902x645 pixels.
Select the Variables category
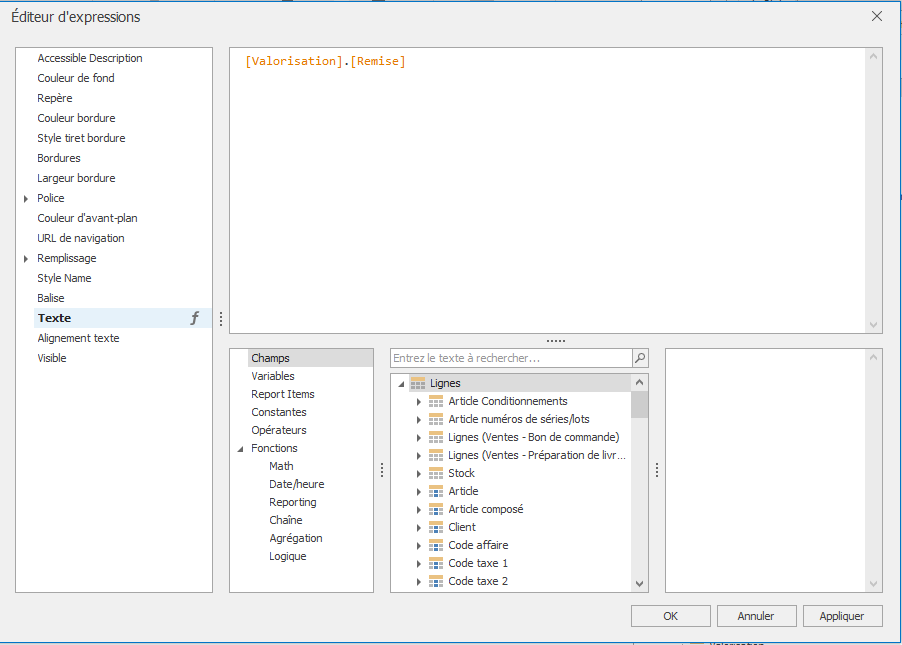coord(273,376)
